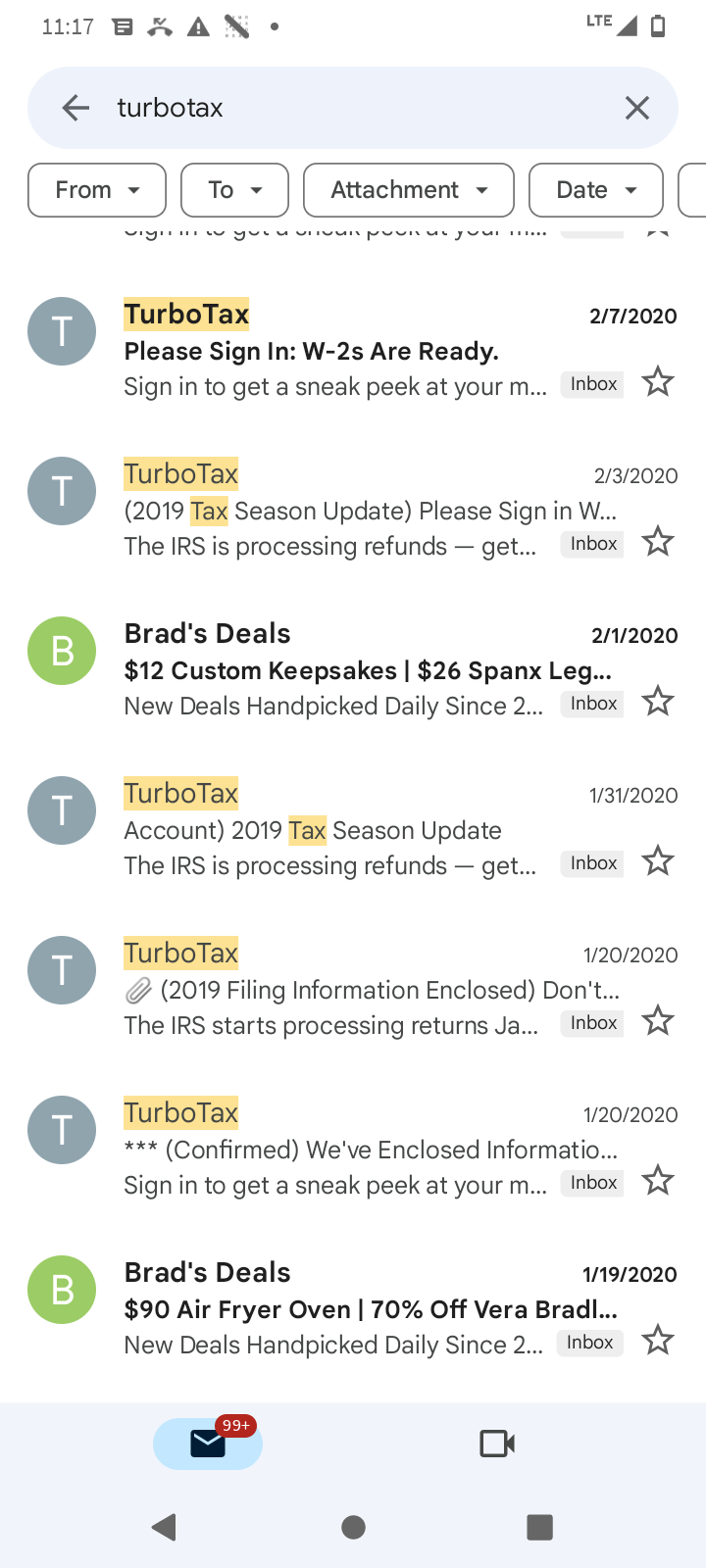The image size is (706, 1568).
Task: Star the $12 Custom Keepsakes email
Action: [658, 702]
